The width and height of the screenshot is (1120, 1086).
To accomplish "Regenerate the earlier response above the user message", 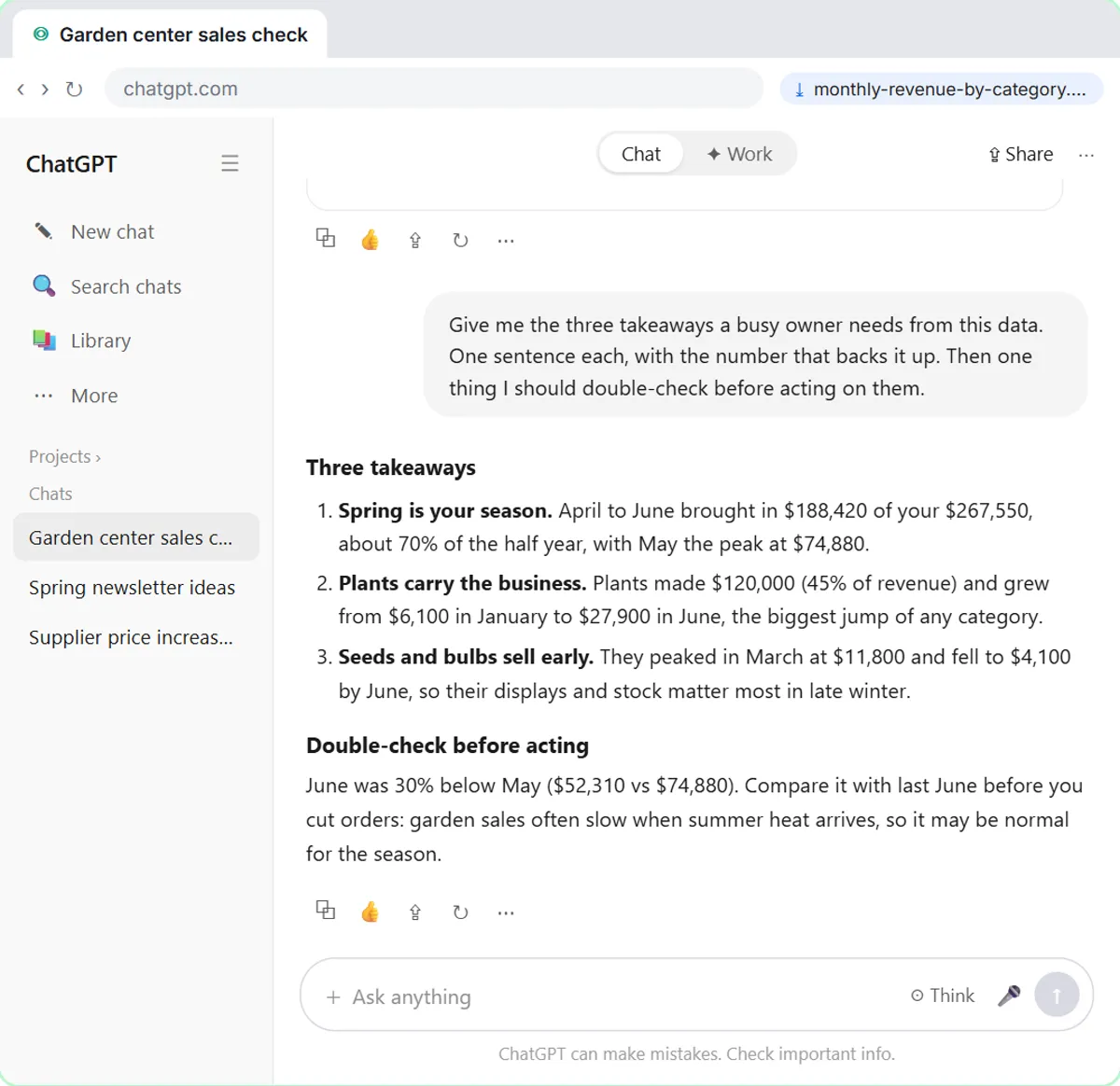I will [460, 241].
